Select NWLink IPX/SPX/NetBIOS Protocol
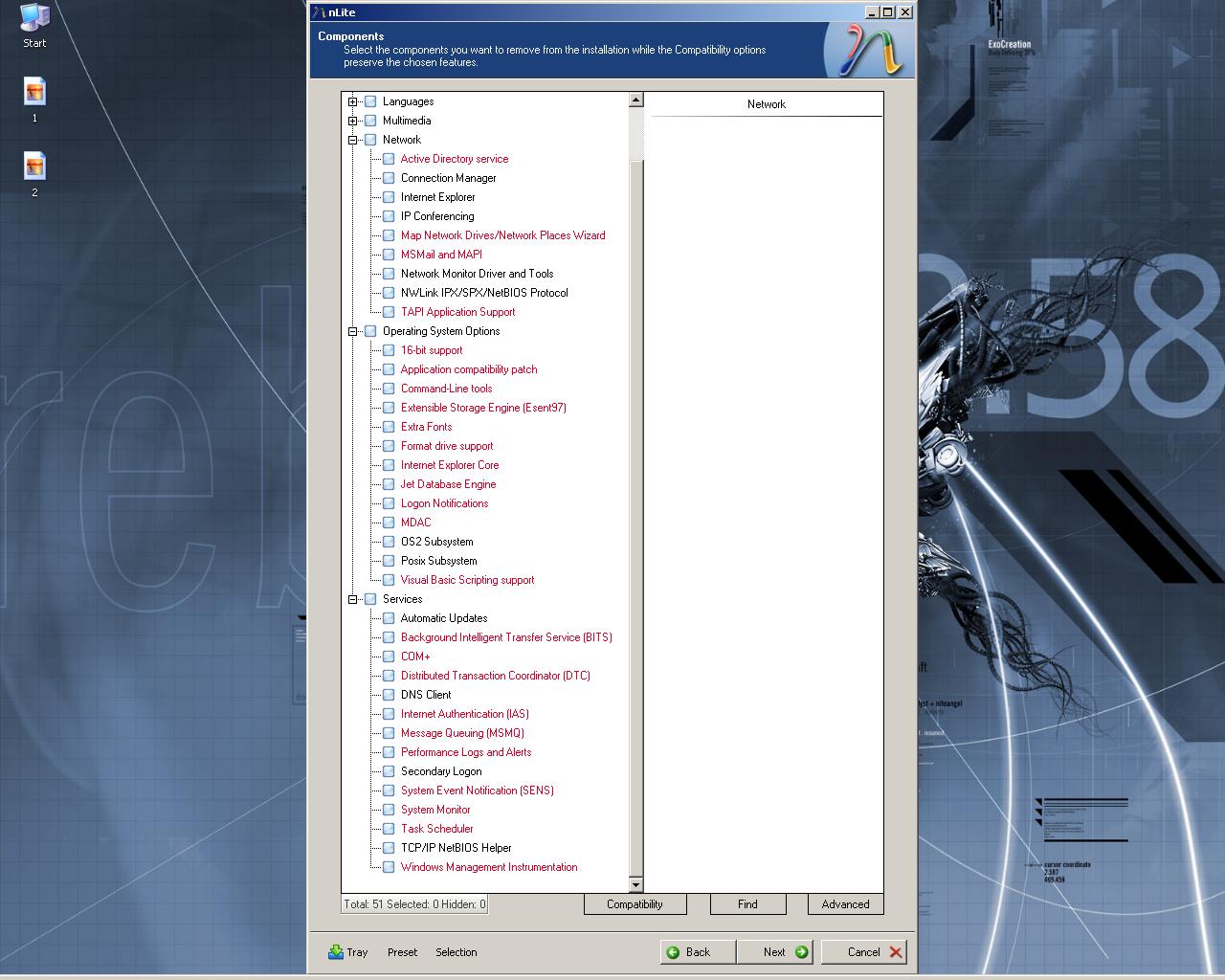The width and height of the screenshot is (1225, 980). coord(484,293)
